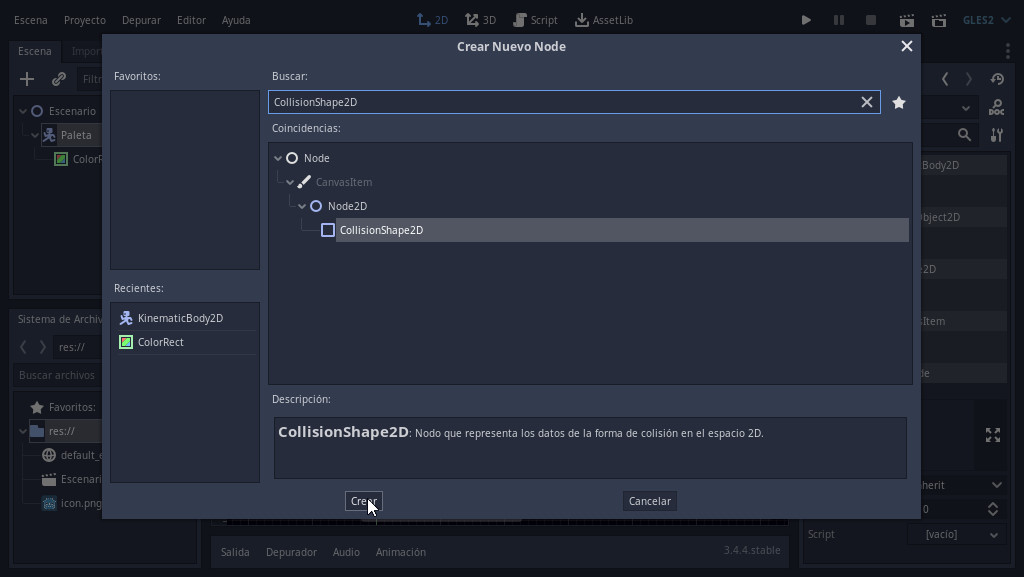Instance a child scene with link icon
Screen dimensions: 1024x577
pos(59,79)
